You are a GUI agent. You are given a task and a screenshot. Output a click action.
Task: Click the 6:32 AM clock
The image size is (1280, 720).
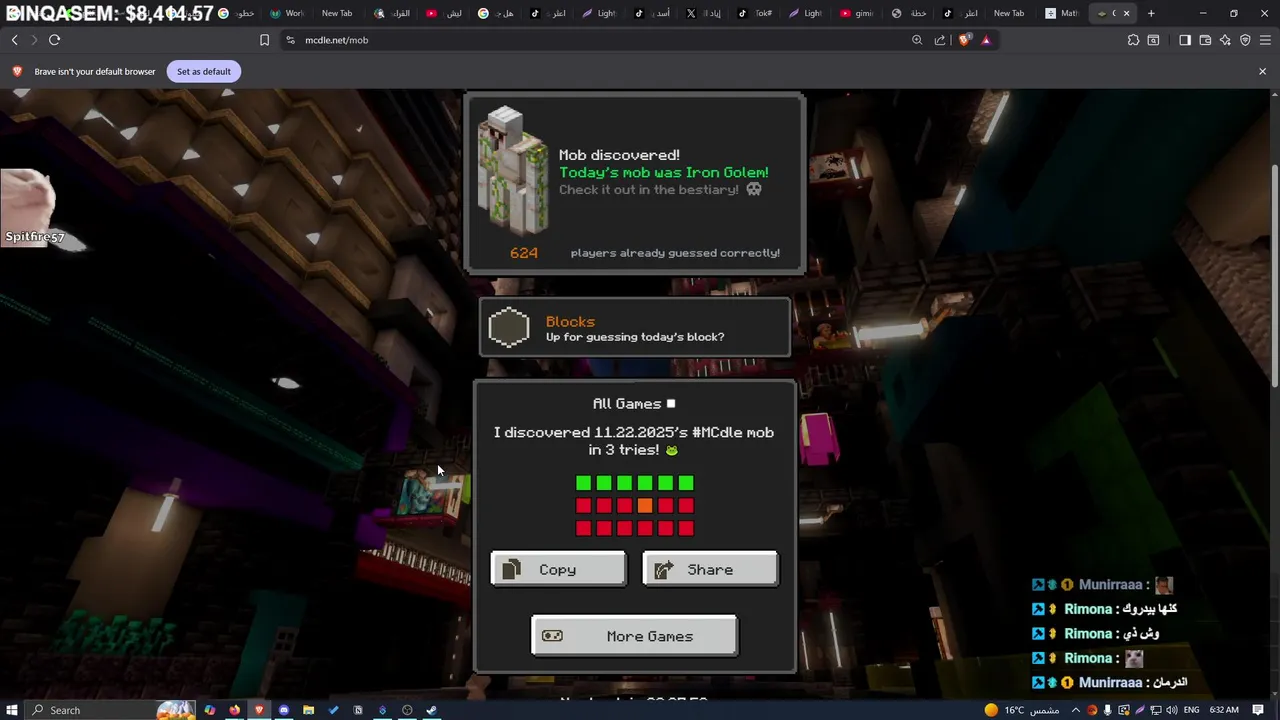point(1224,710)
